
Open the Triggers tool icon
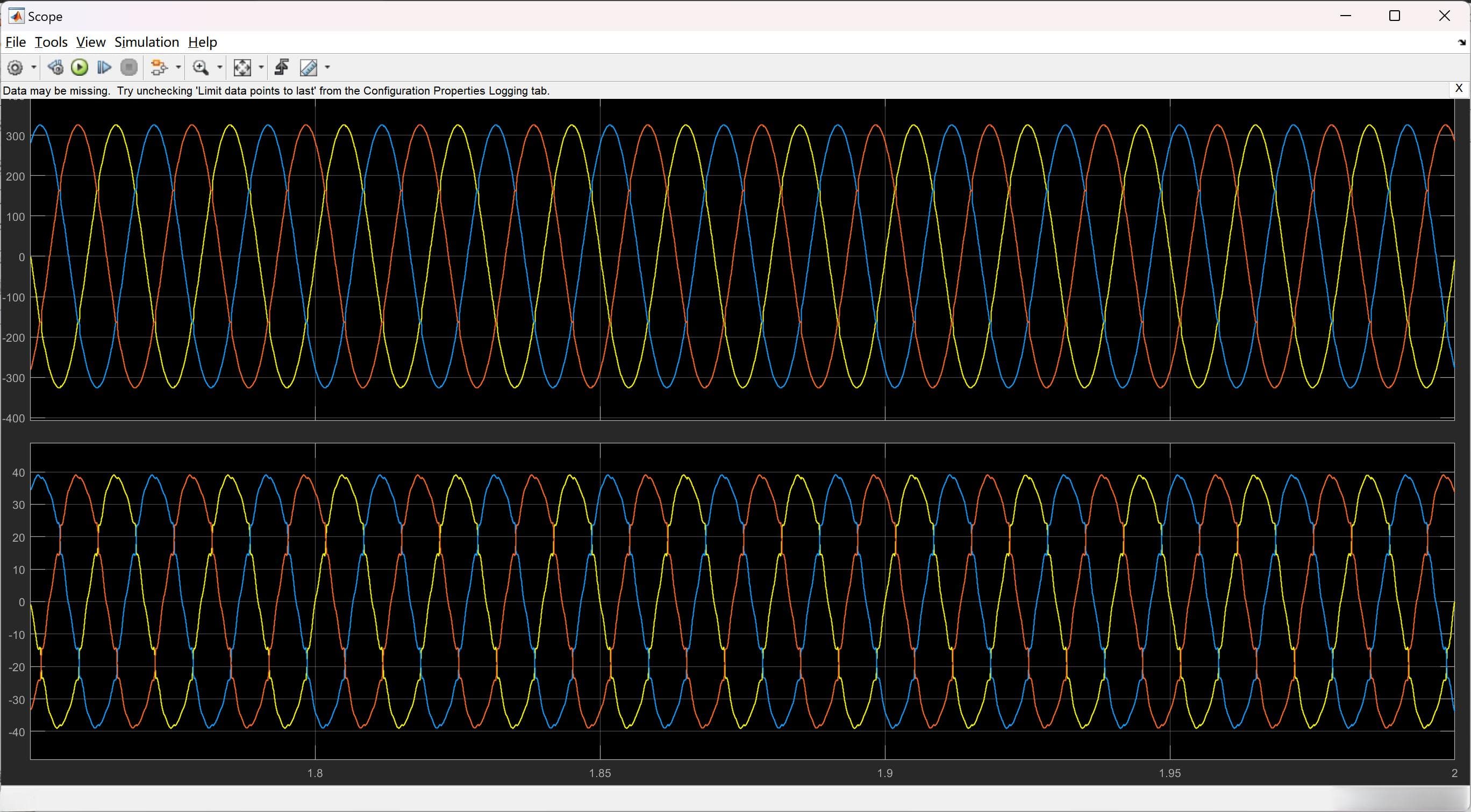(x=282, y=67)
